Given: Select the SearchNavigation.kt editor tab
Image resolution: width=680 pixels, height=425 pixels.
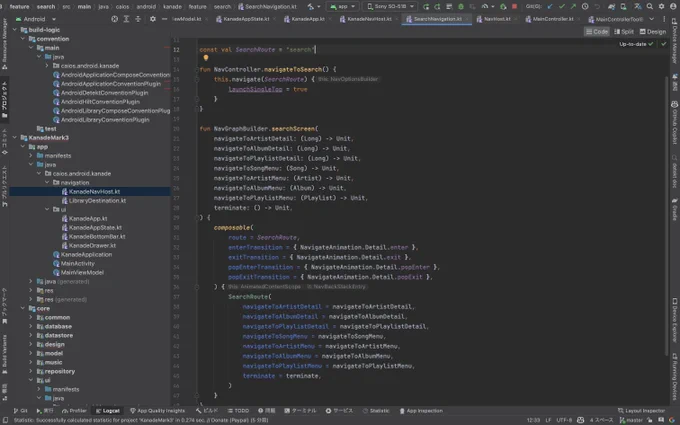Looking at the screenshot, I should [x=437, y=19].
